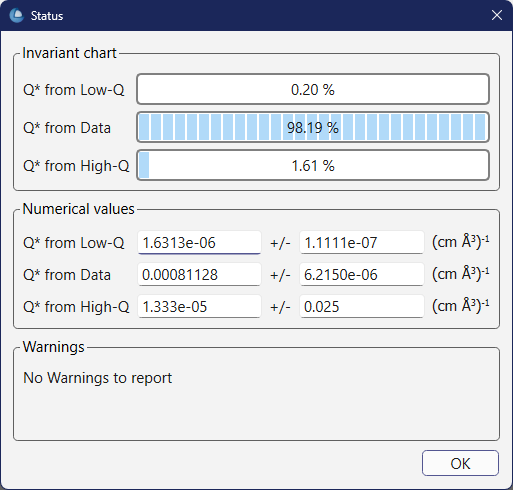Select the Data uncertainty field 6.2150e-06
513x490 pixels.
click(362, 275)
